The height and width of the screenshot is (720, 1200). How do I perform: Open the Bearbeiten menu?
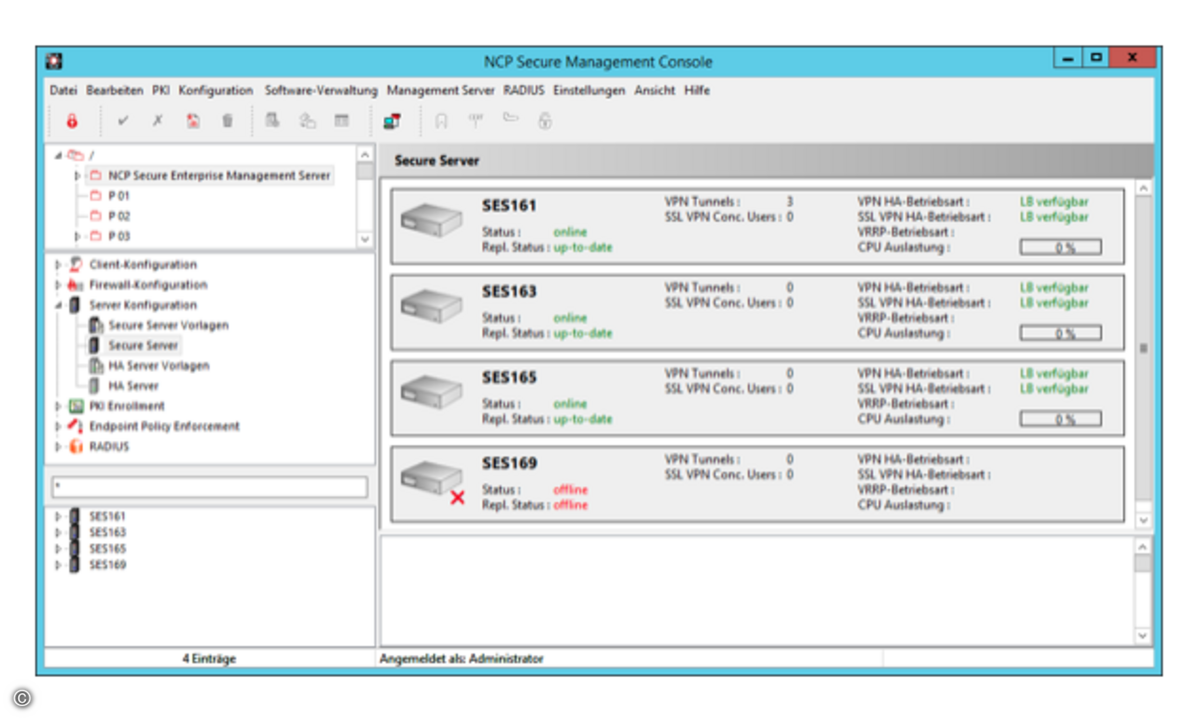(115, 90)
